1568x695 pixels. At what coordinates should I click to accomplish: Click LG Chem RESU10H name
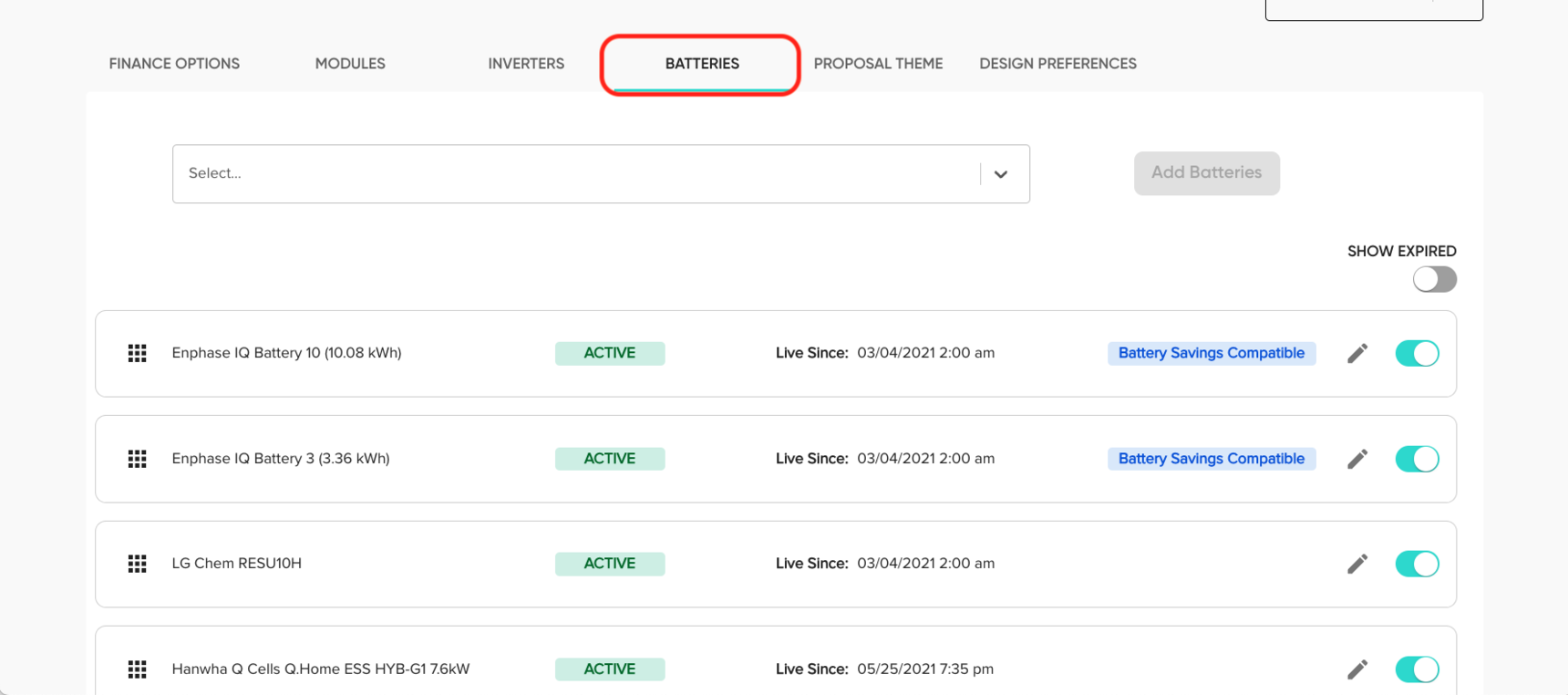pyautogui.click(x=237, y=564)
